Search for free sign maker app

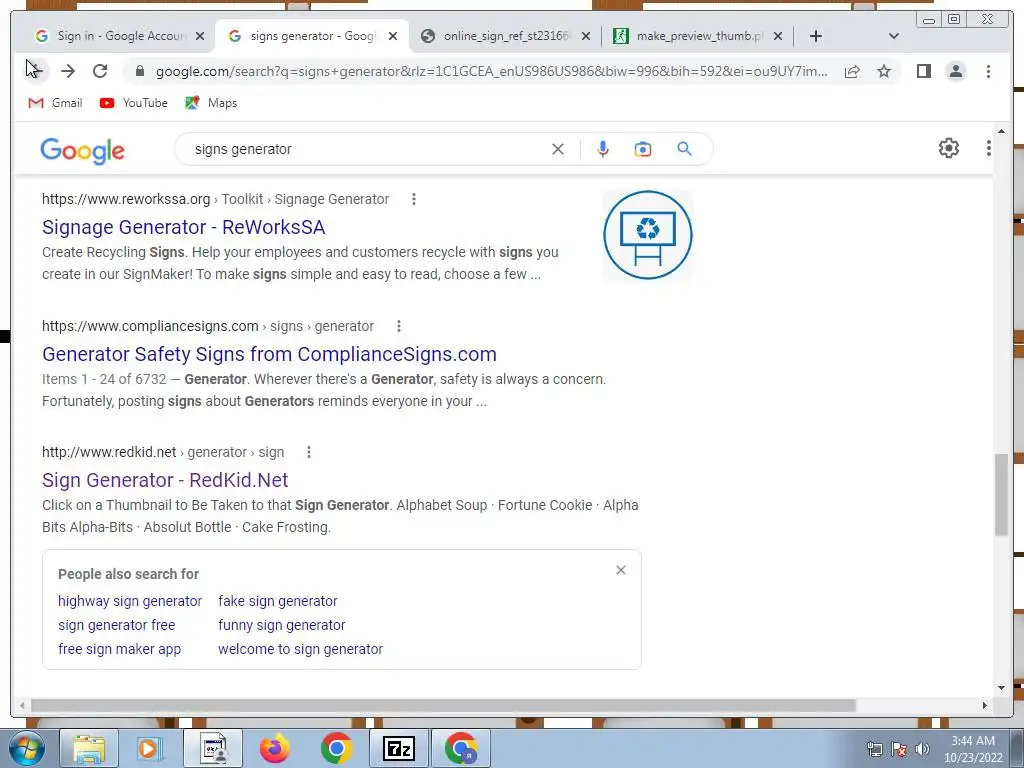click(120, 649)
